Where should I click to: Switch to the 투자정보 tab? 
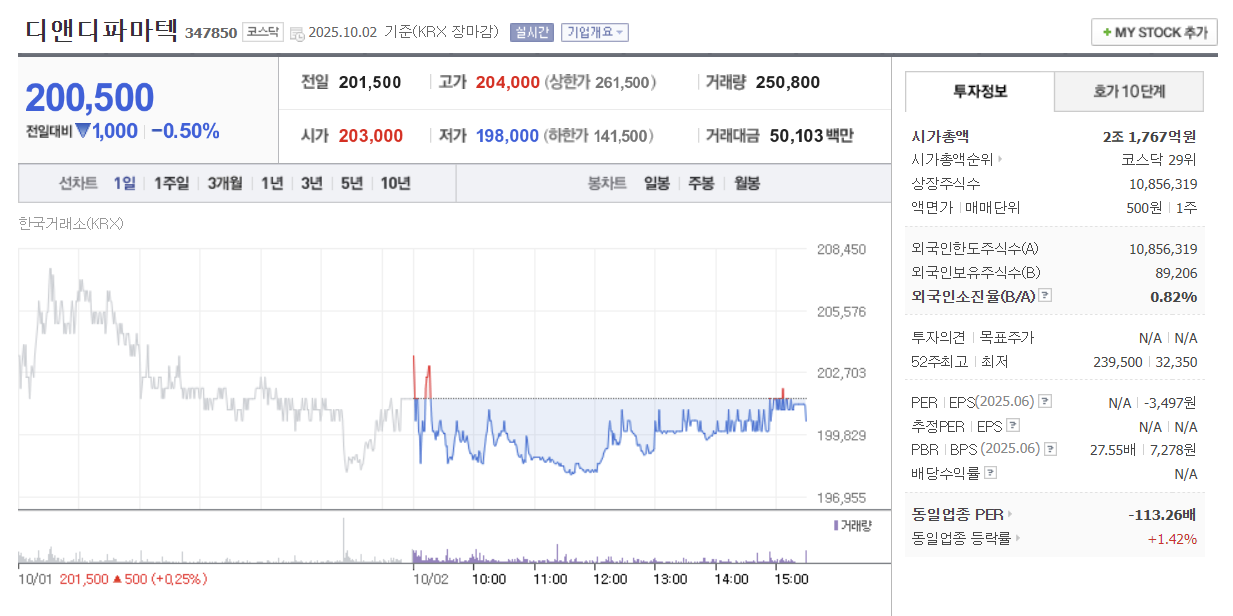pyautogui.click(x=980, y=92)
